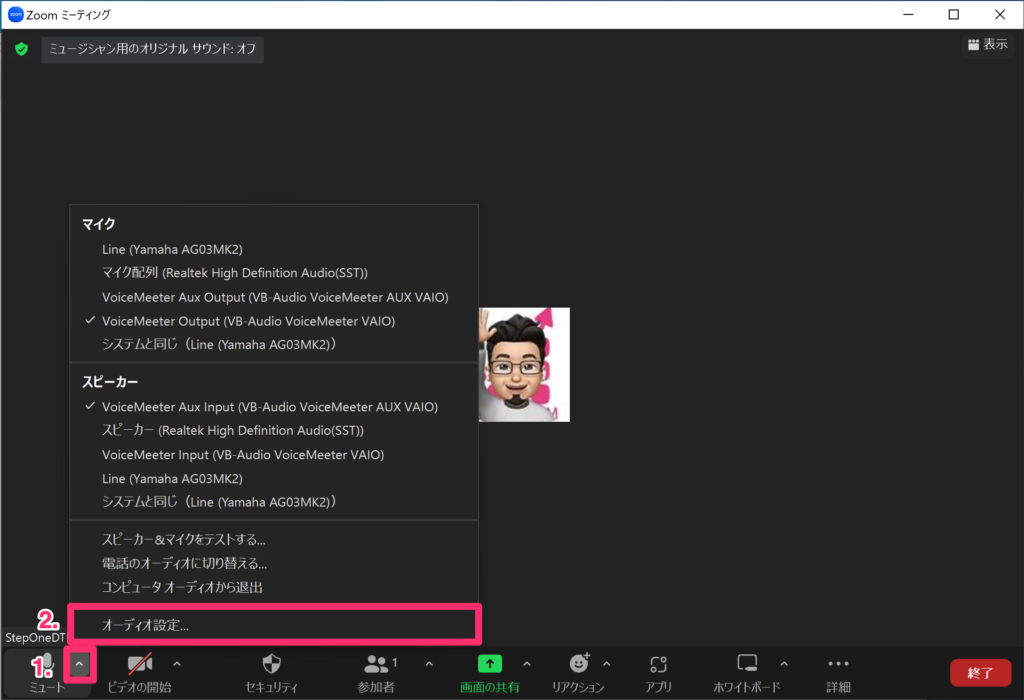The height and width of the screenshot is (700, 1024).
Task: Start video with the camera icon
Action: point(140,664)
